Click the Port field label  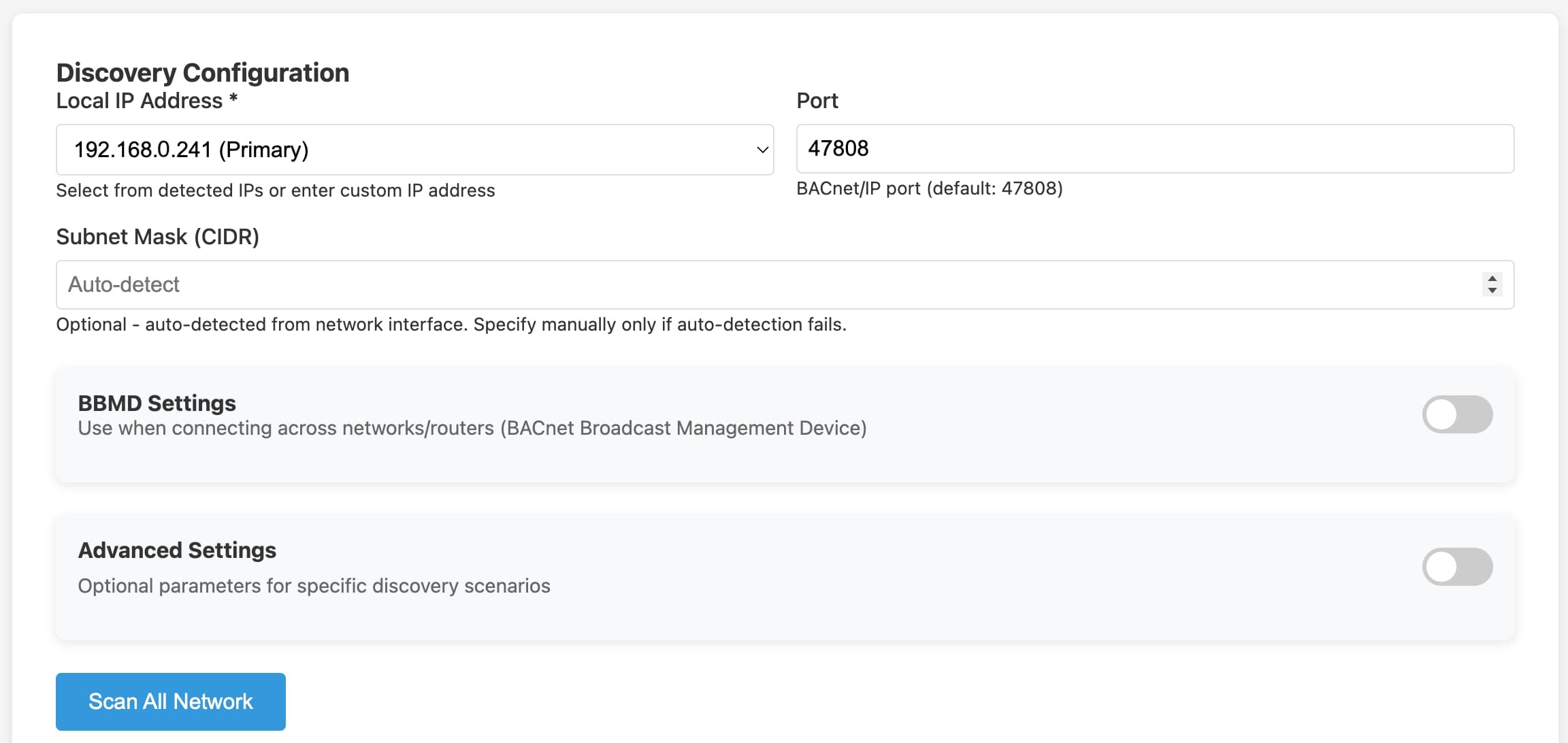coord(817,100)
